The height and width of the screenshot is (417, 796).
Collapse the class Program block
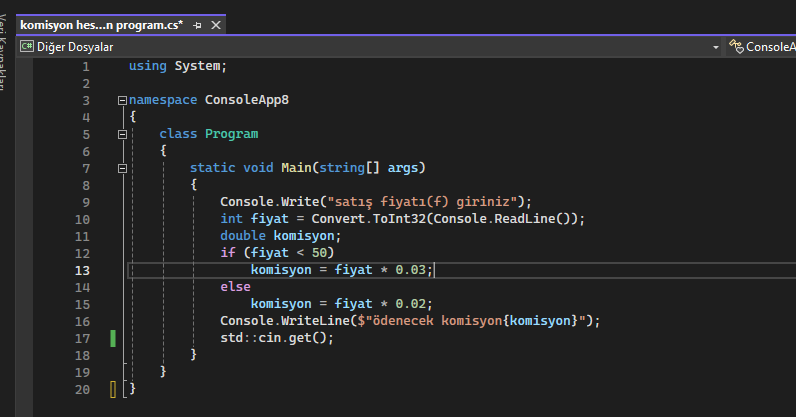tap(122, 134)
